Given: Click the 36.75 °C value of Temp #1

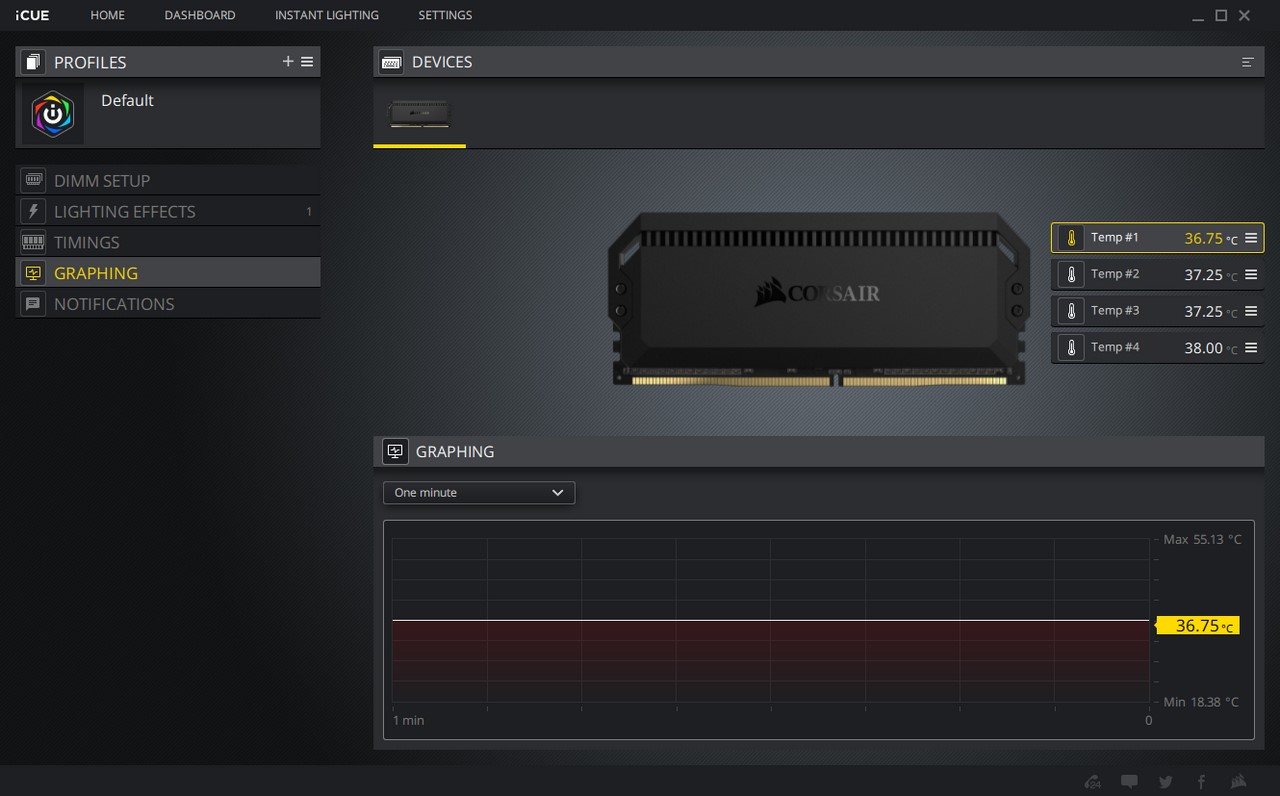Looking at the screenshot, I should pos(1211,239).
